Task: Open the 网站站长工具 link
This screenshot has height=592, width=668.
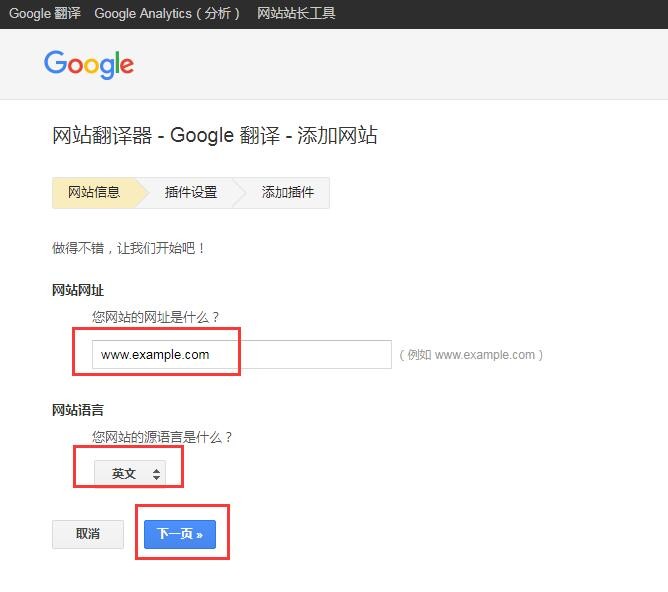Action: (296, 14)
